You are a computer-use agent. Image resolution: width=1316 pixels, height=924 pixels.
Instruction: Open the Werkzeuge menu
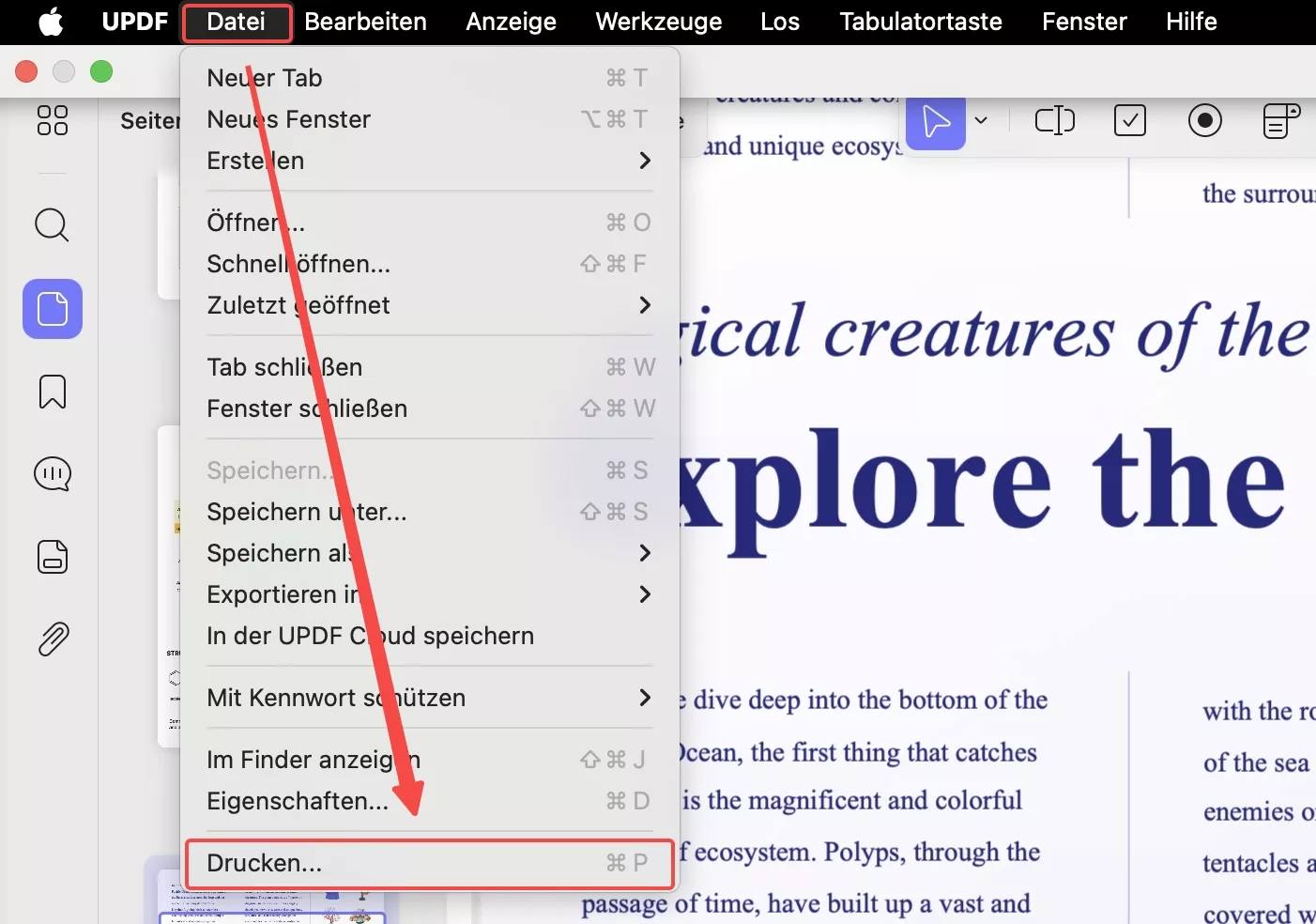point(658,22)
